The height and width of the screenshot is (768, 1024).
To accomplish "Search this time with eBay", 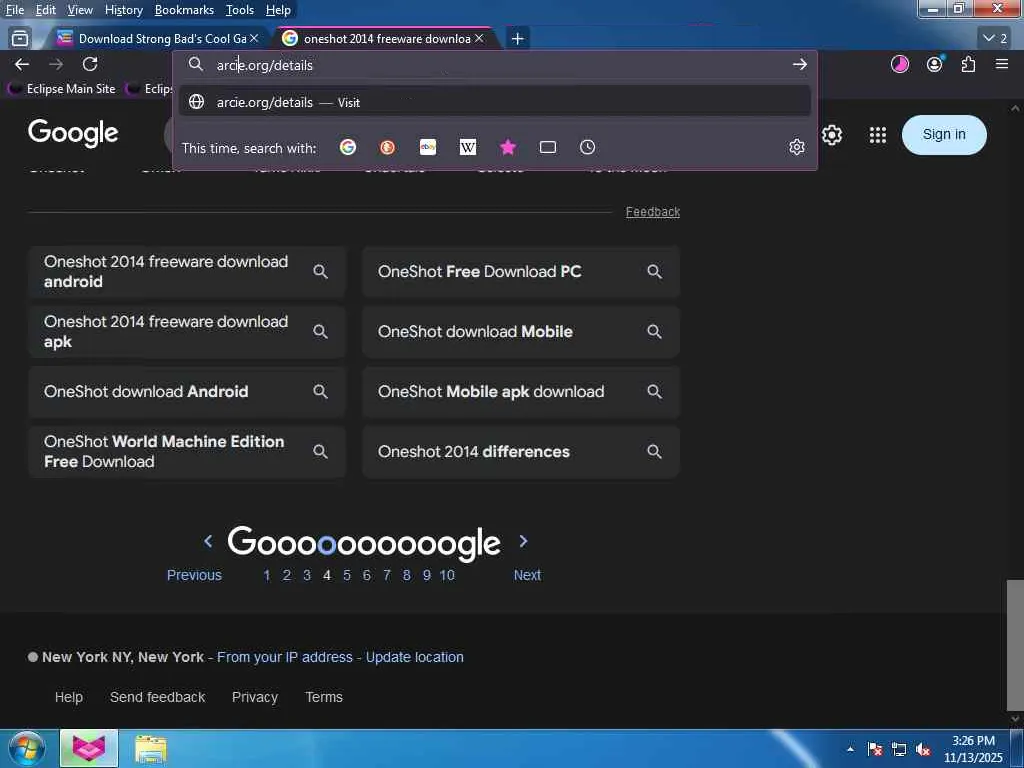I will (x=428, y=148).
